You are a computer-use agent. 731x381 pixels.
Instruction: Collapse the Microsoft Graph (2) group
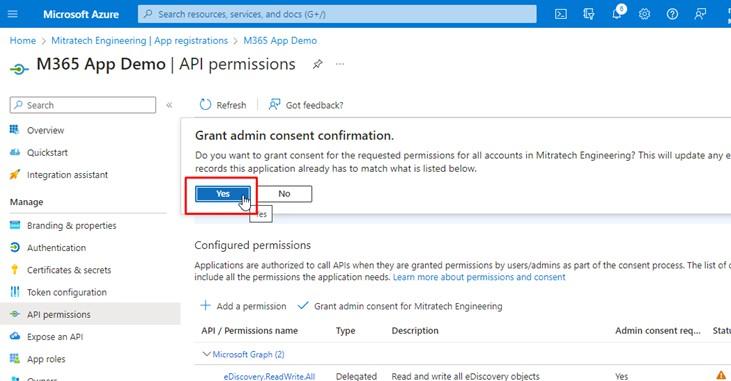point(206,354)
